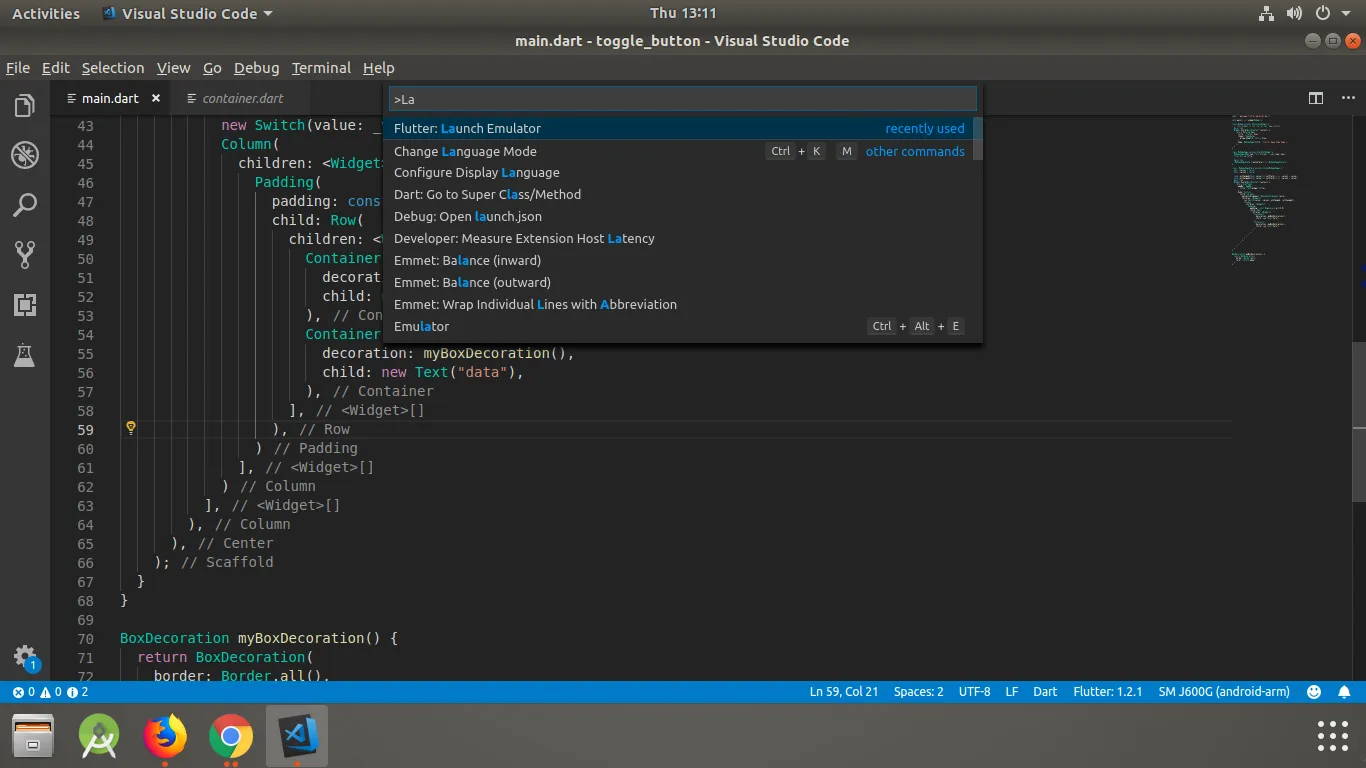Click Ln 59, Col 21 in status bar
The height and width of the screenshot is (768, 1366).
[x=844, y=692]
